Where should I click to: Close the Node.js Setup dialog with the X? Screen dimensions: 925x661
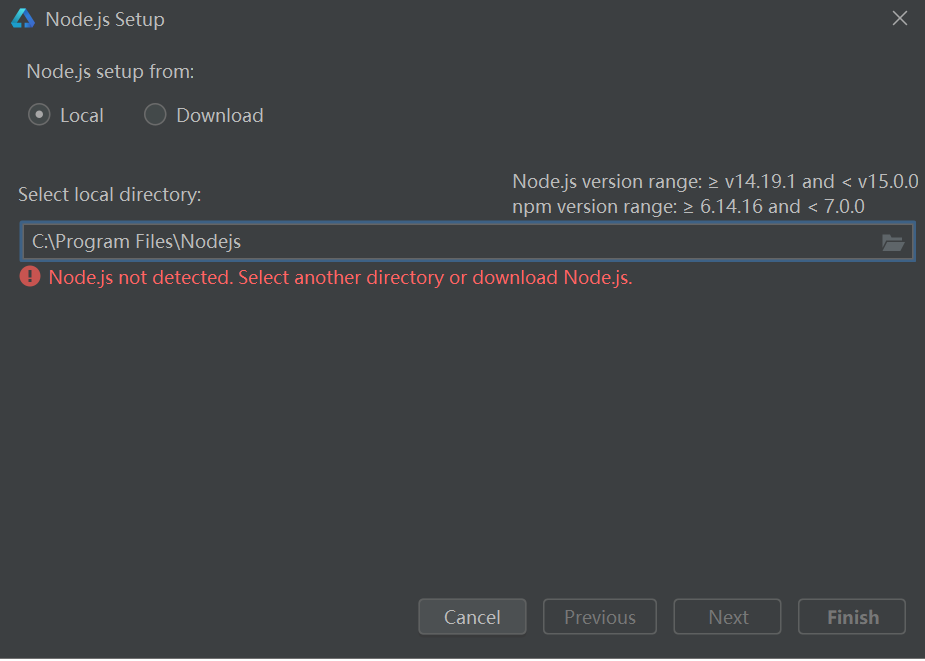[900, 18]
